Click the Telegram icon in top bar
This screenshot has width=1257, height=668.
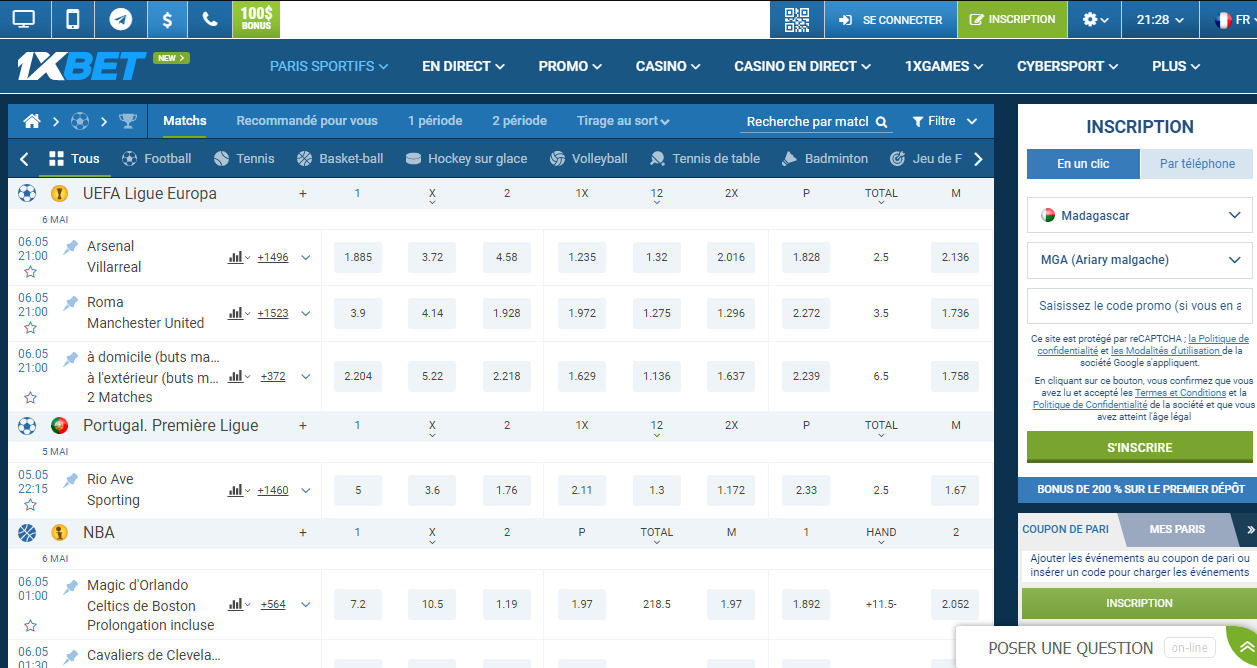(120, 19)
